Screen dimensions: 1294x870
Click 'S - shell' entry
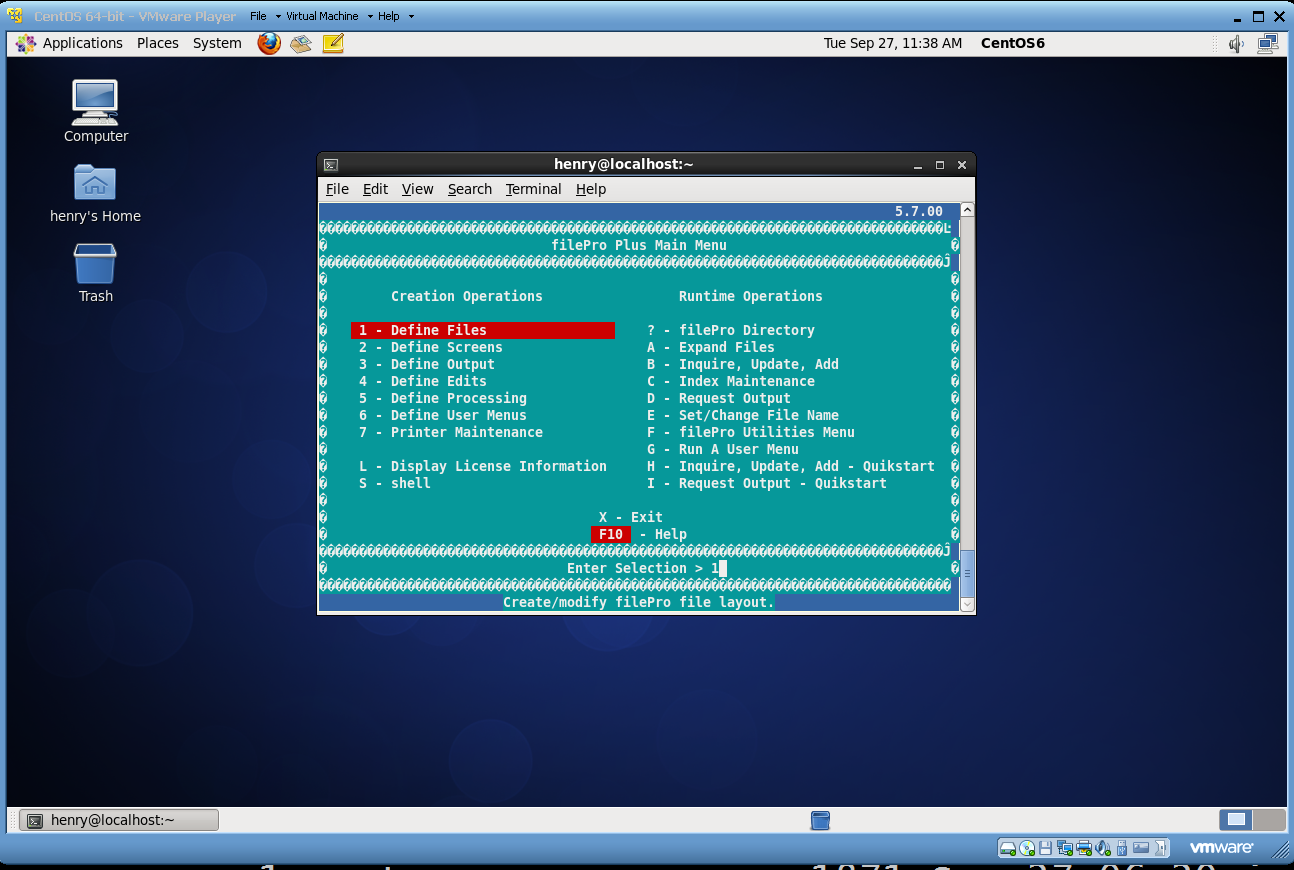[x=395, y=483]
